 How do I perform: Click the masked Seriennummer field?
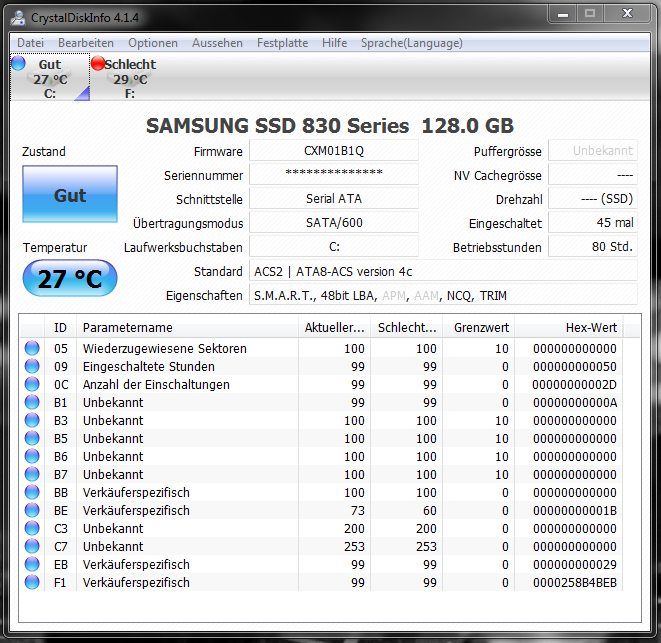click(x=334, y=175)
